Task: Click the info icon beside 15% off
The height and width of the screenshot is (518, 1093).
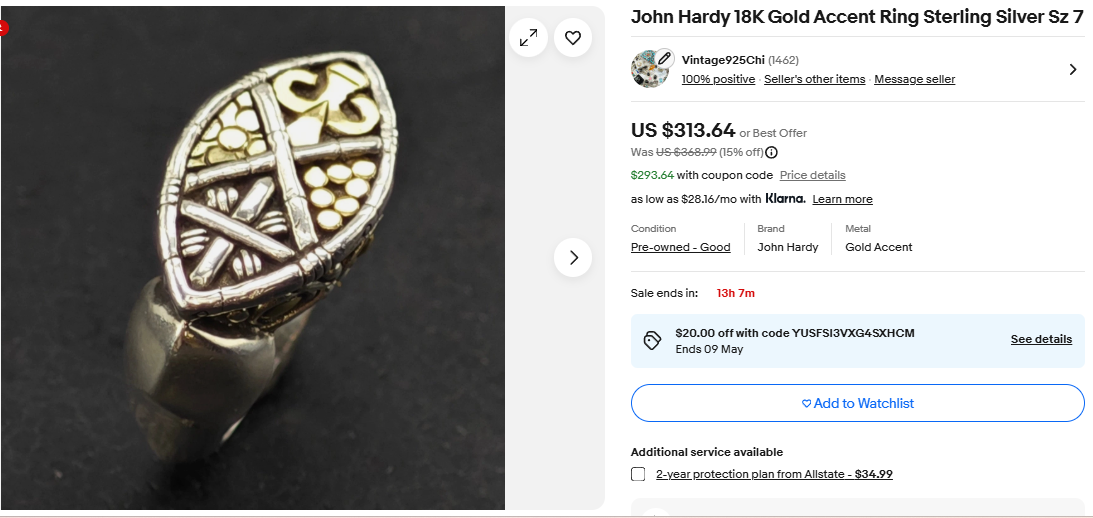Action: [772, 152]
